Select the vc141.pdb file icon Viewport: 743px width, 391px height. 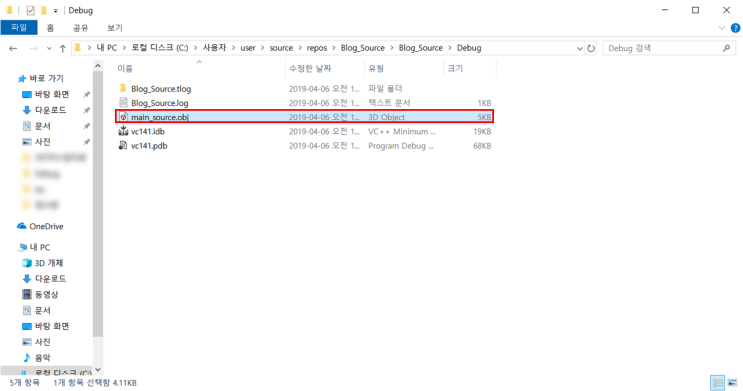tap(123, 145)
